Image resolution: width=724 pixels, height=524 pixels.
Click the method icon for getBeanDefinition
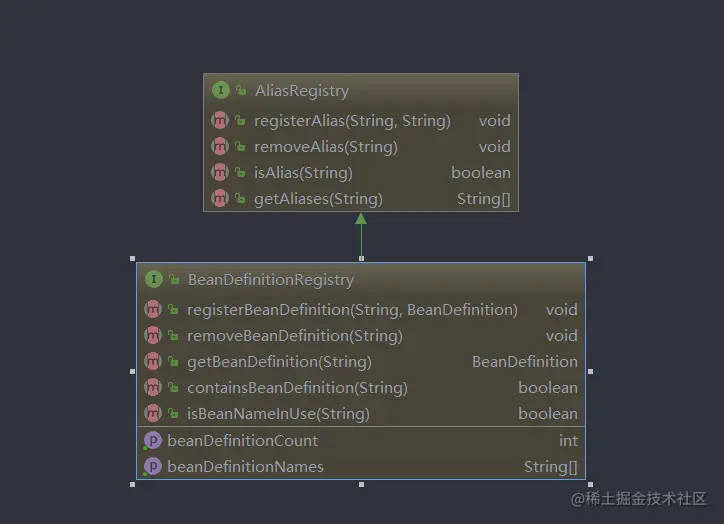tap(153, 361)
